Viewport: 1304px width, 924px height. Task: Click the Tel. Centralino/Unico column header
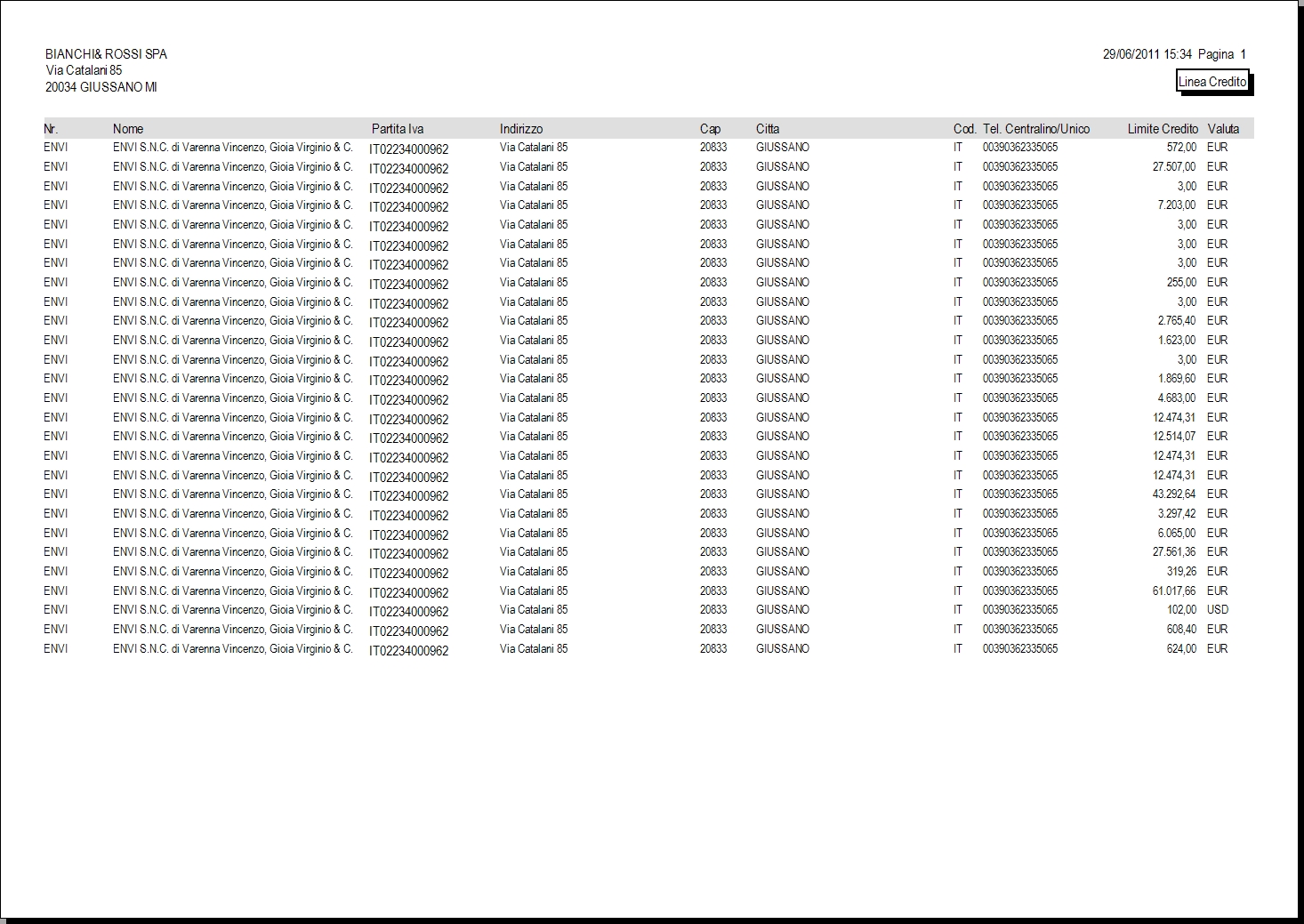coord(1036,129)
